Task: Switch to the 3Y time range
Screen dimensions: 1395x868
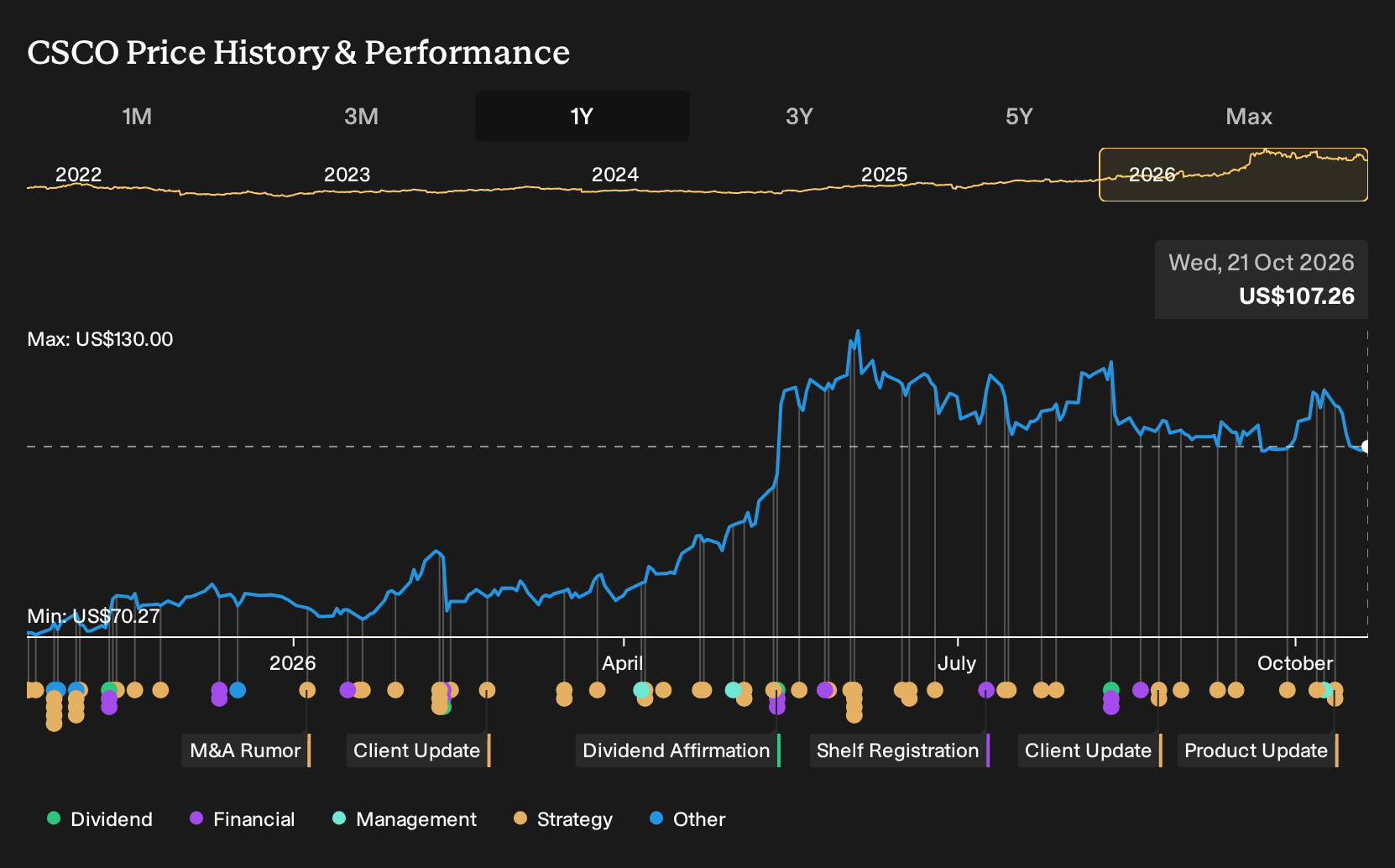Action: point(799,116)
